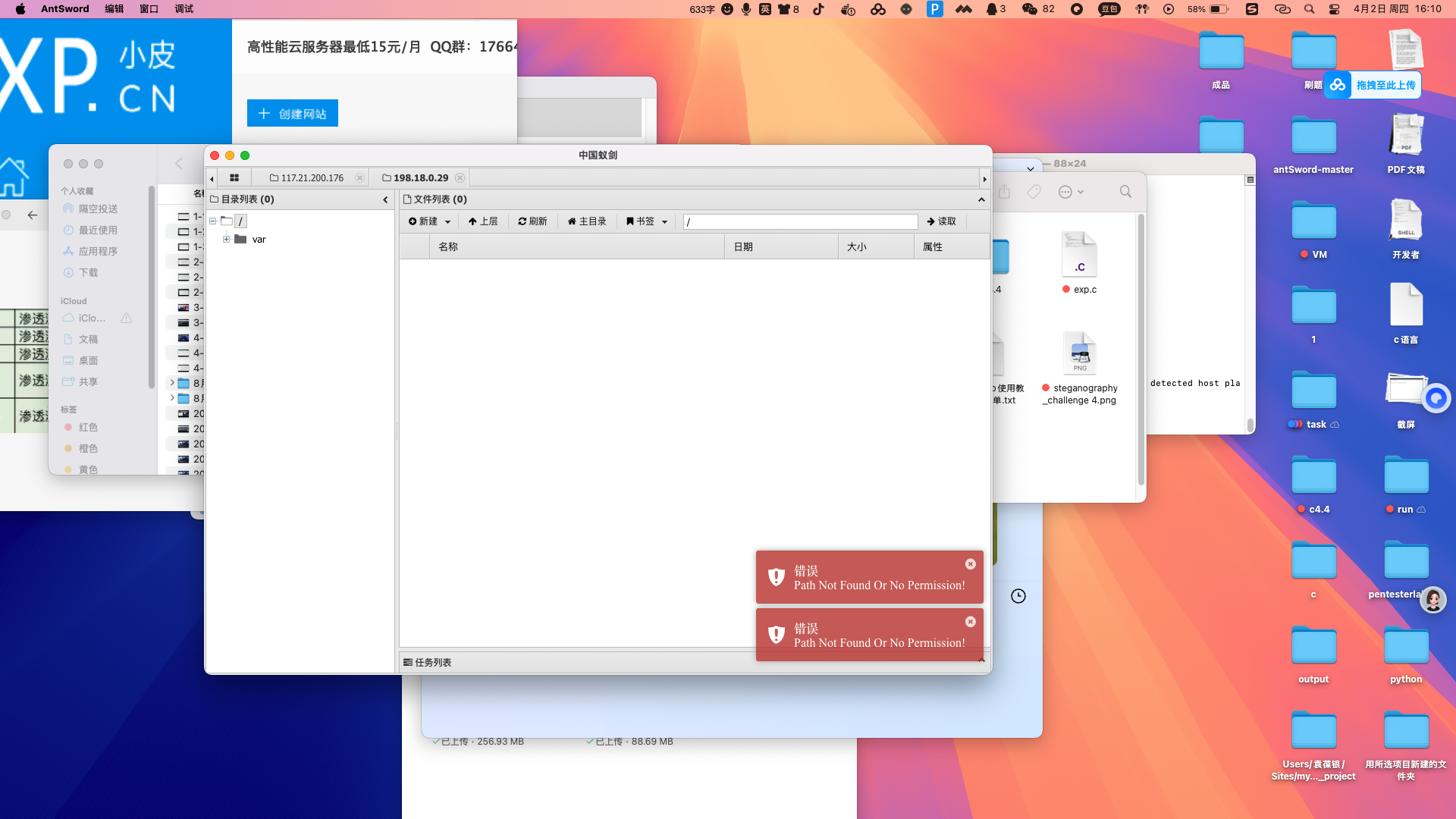The width and height of the screenshot is (1456, 819).
Task: Open Spotlight search in menu bar
Action: pyautogui.click(x=1309, y=9)
